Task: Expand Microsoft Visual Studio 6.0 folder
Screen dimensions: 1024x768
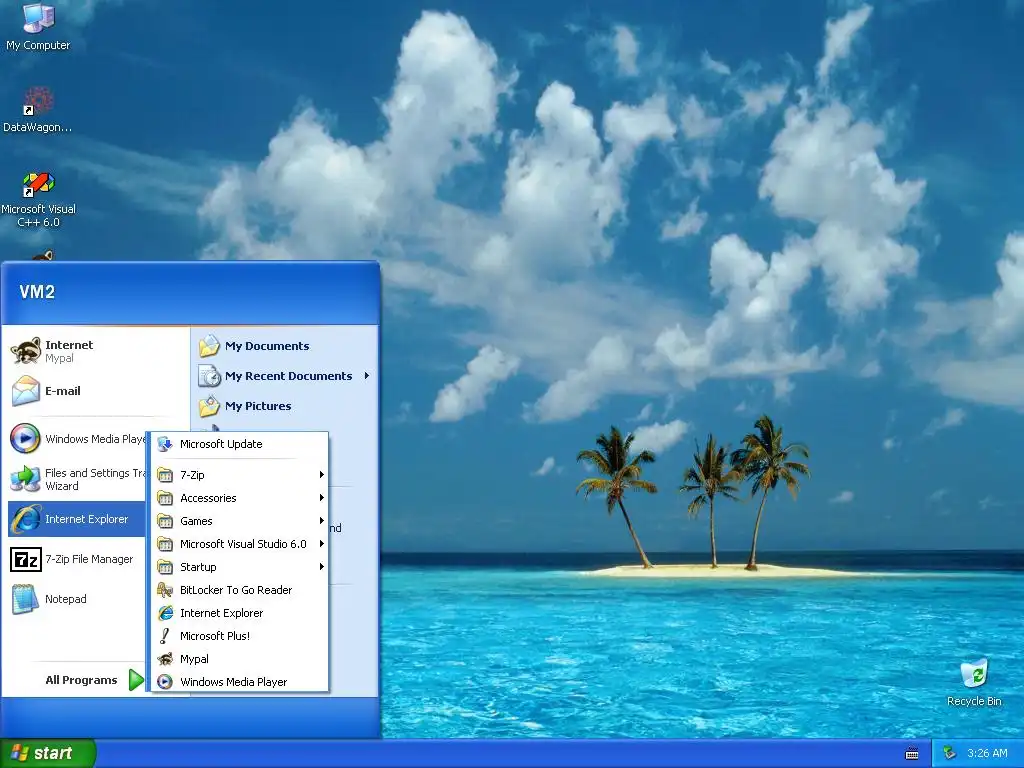Action: click(240, 543)
